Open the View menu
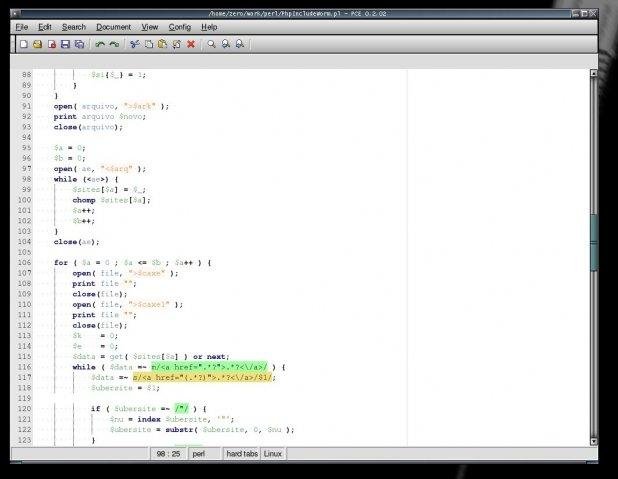Screen dimensions: 618x479 (150, 27)
